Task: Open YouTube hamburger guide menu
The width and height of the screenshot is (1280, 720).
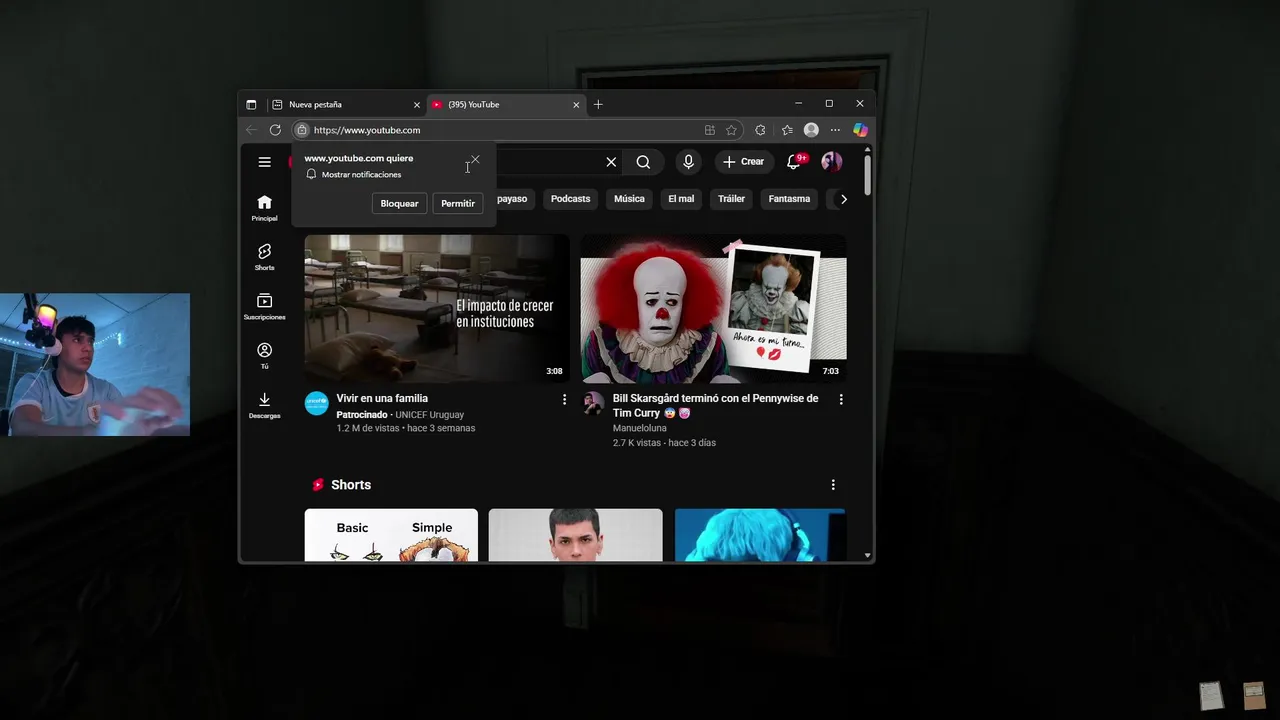Action: [x=264, y=162]
